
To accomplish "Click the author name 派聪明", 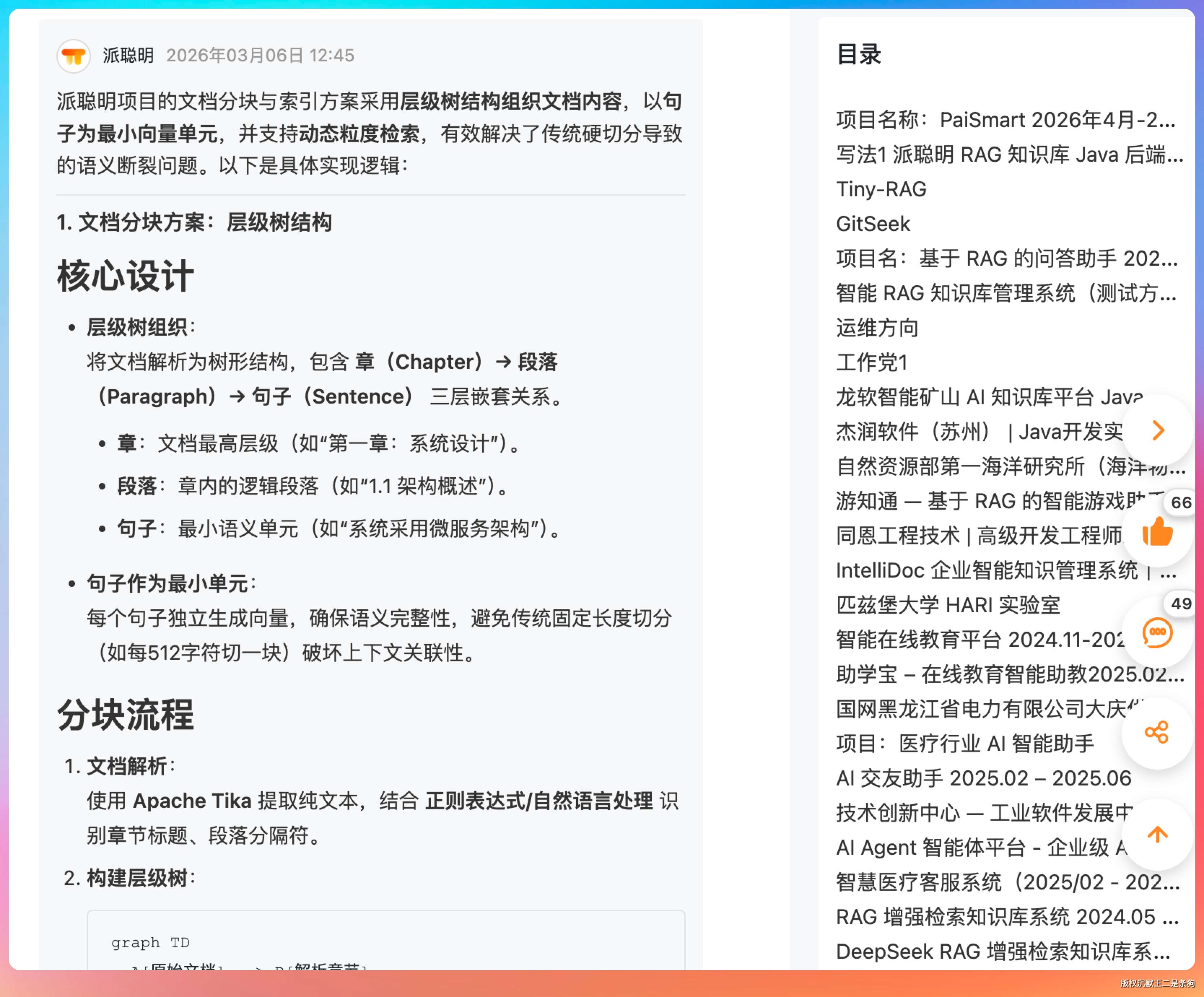I will (x=128, y=56).
